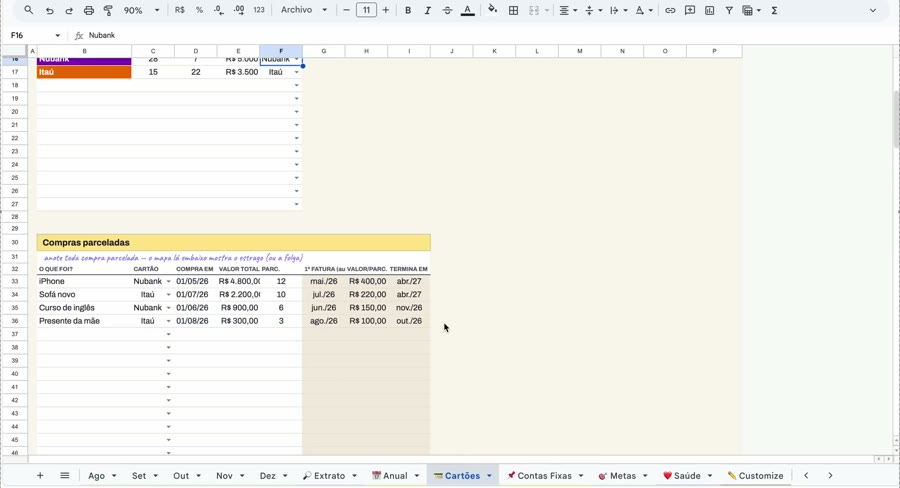Select the orange Itaú cell
The image size is (900, 488).
tap(84, 72)
